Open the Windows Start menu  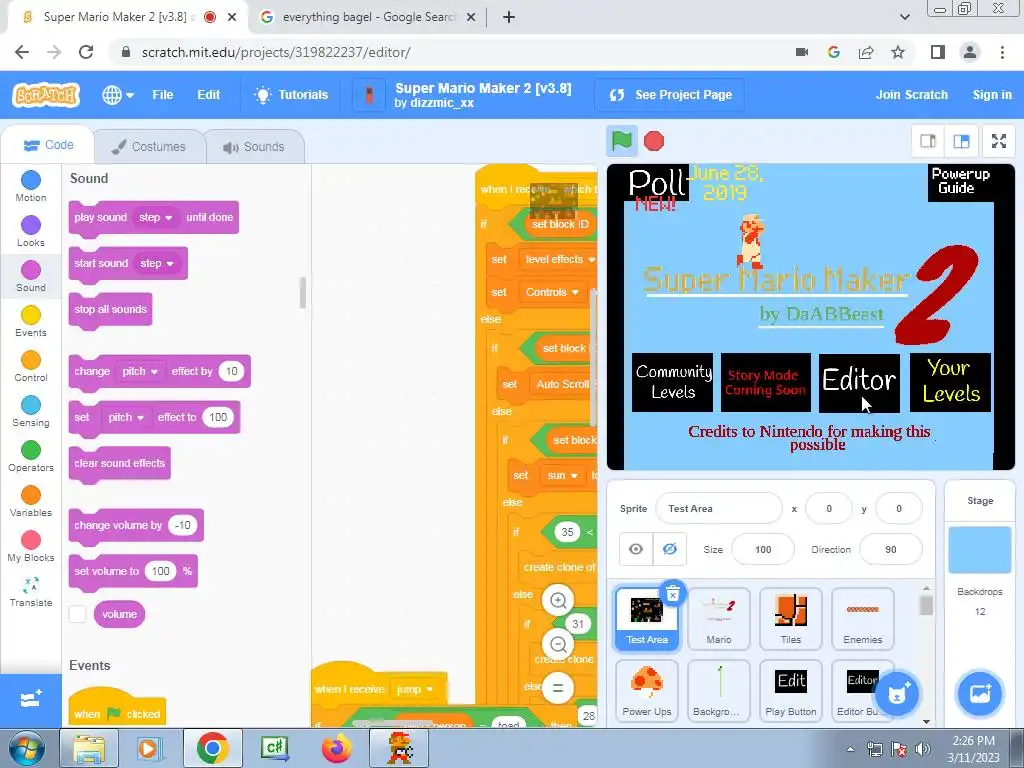26,749
